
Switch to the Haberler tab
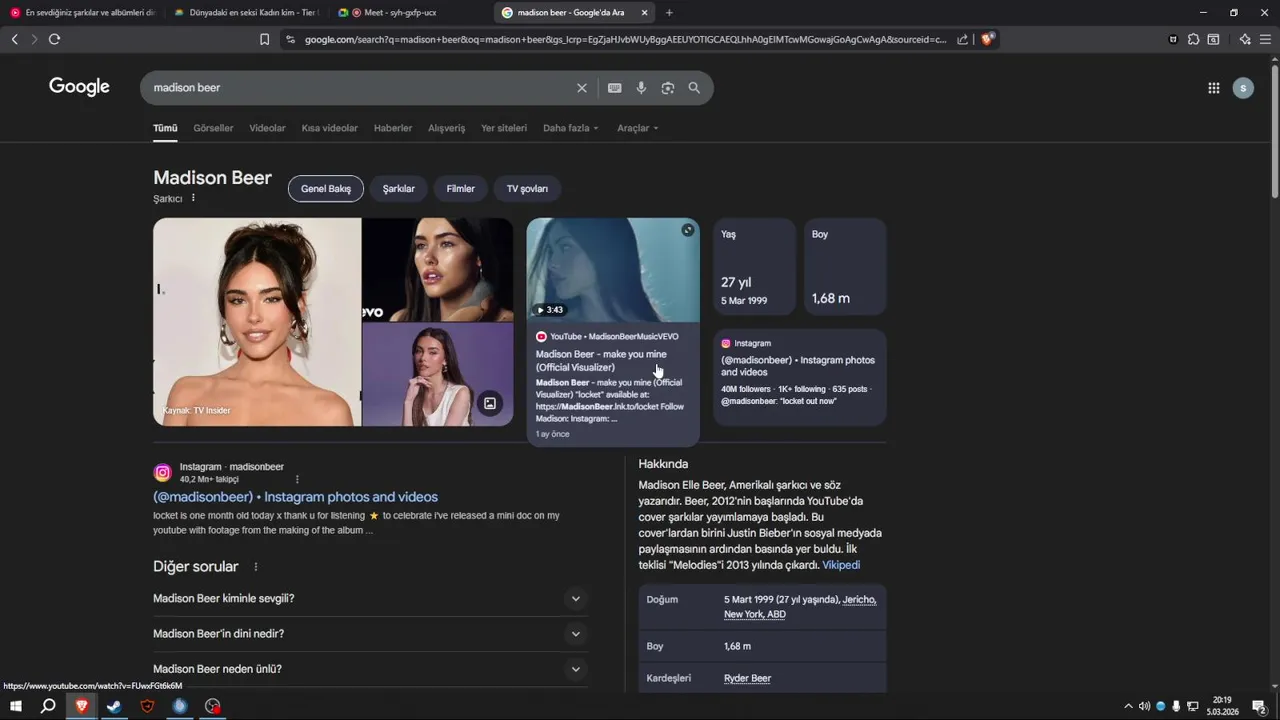point(393,128)
